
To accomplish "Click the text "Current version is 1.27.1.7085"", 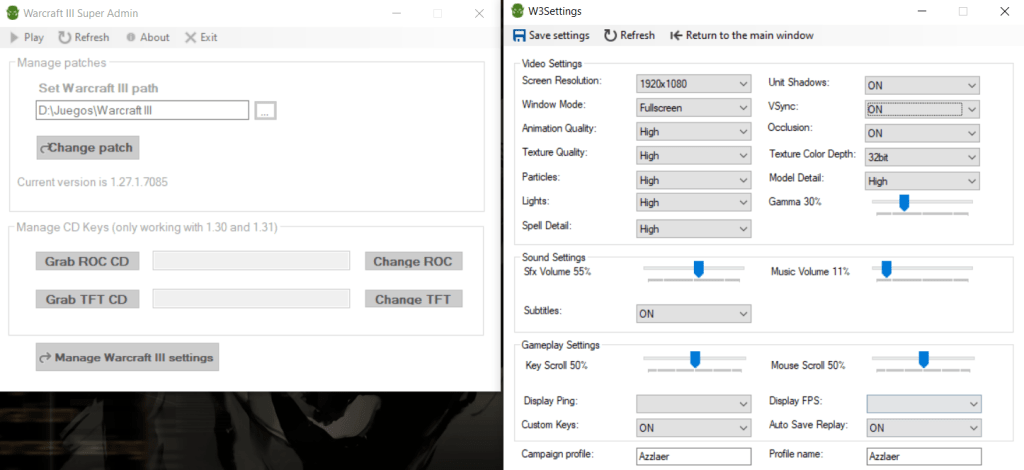I will click(x=92, y=182).
